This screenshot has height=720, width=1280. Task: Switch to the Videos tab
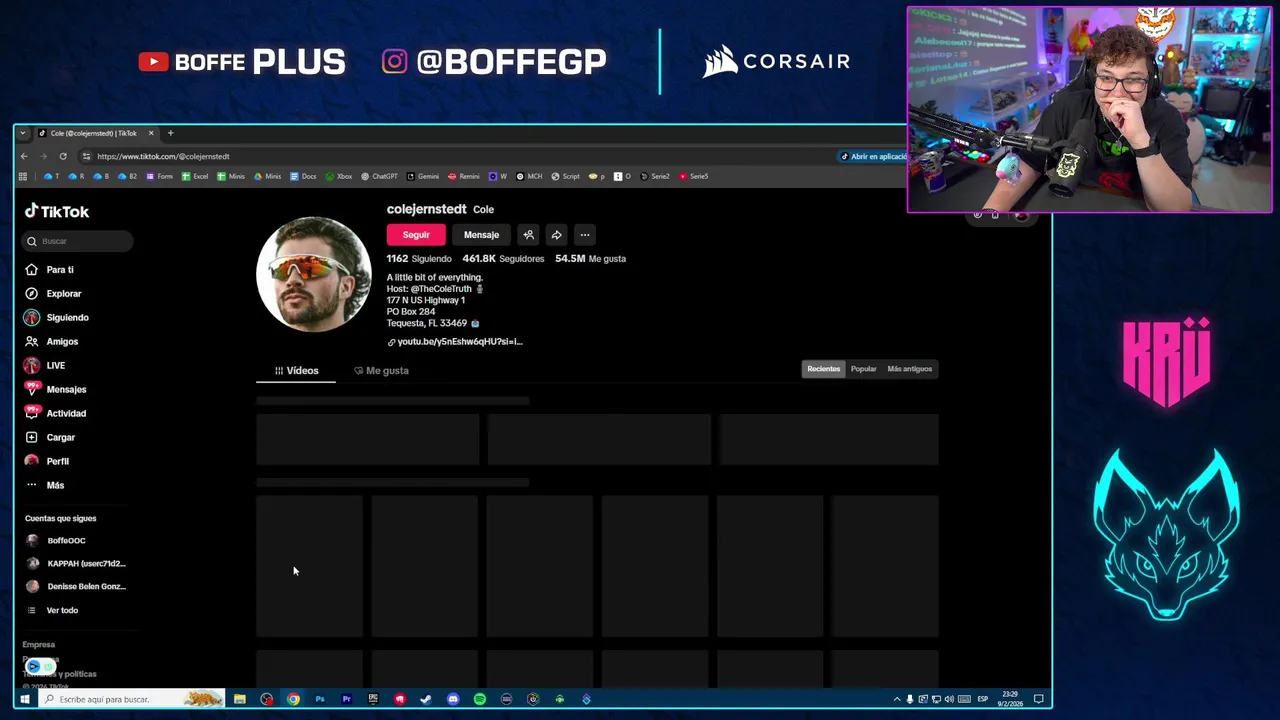(x=297, y=371)
